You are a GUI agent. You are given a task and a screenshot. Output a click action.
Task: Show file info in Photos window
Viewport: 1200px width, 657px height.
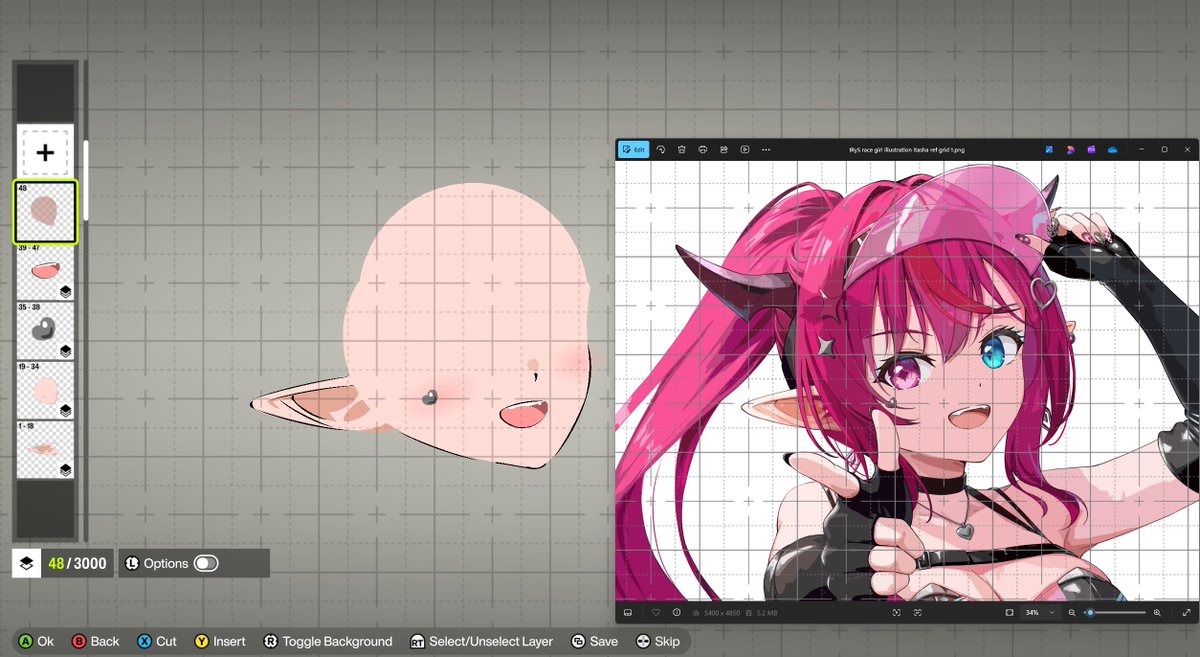click(x=677, y=612)
